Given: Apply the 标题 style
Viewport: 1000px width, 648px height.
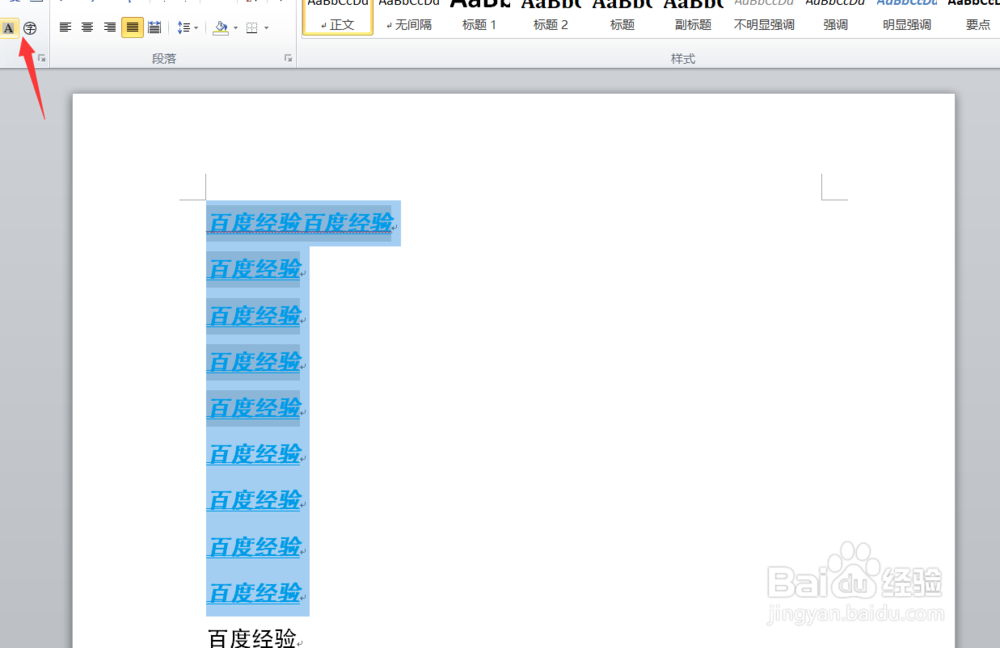Looking at the screenshot, I should pos(622,17).
